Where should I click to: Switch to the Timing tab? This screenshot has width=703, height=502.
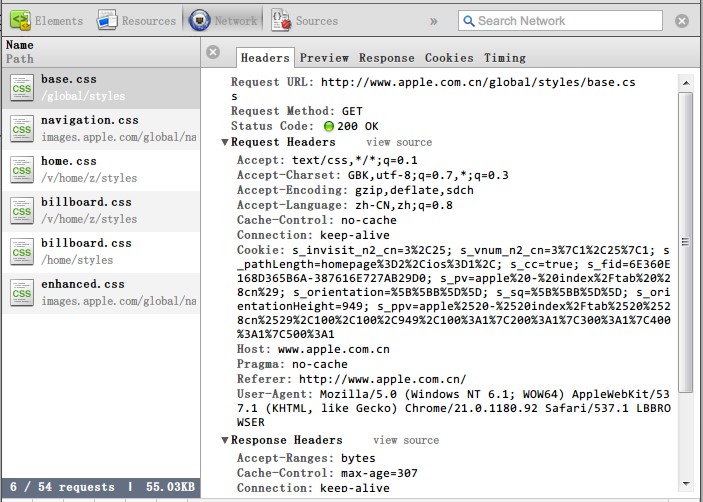click(x=505, y=58)
